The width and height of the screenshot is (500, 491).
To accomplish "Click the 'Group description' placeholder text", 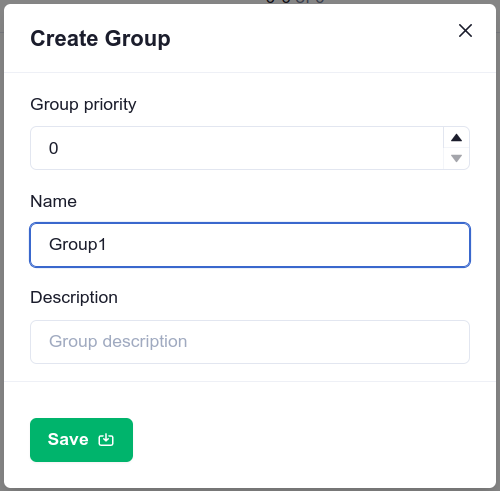I will point(118,342).
